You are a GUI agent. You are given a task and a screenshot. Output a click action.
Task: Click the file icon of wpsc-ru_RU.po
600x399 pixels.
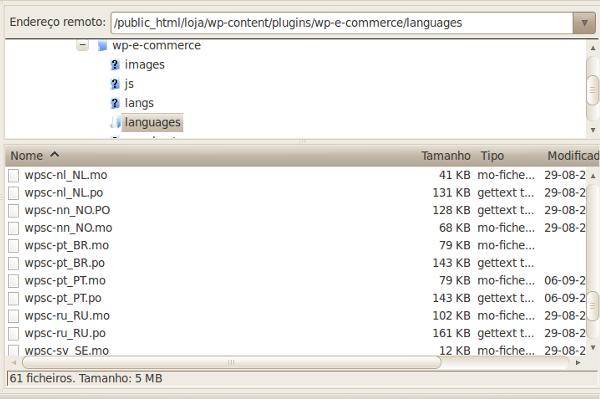tap(13, 334)
